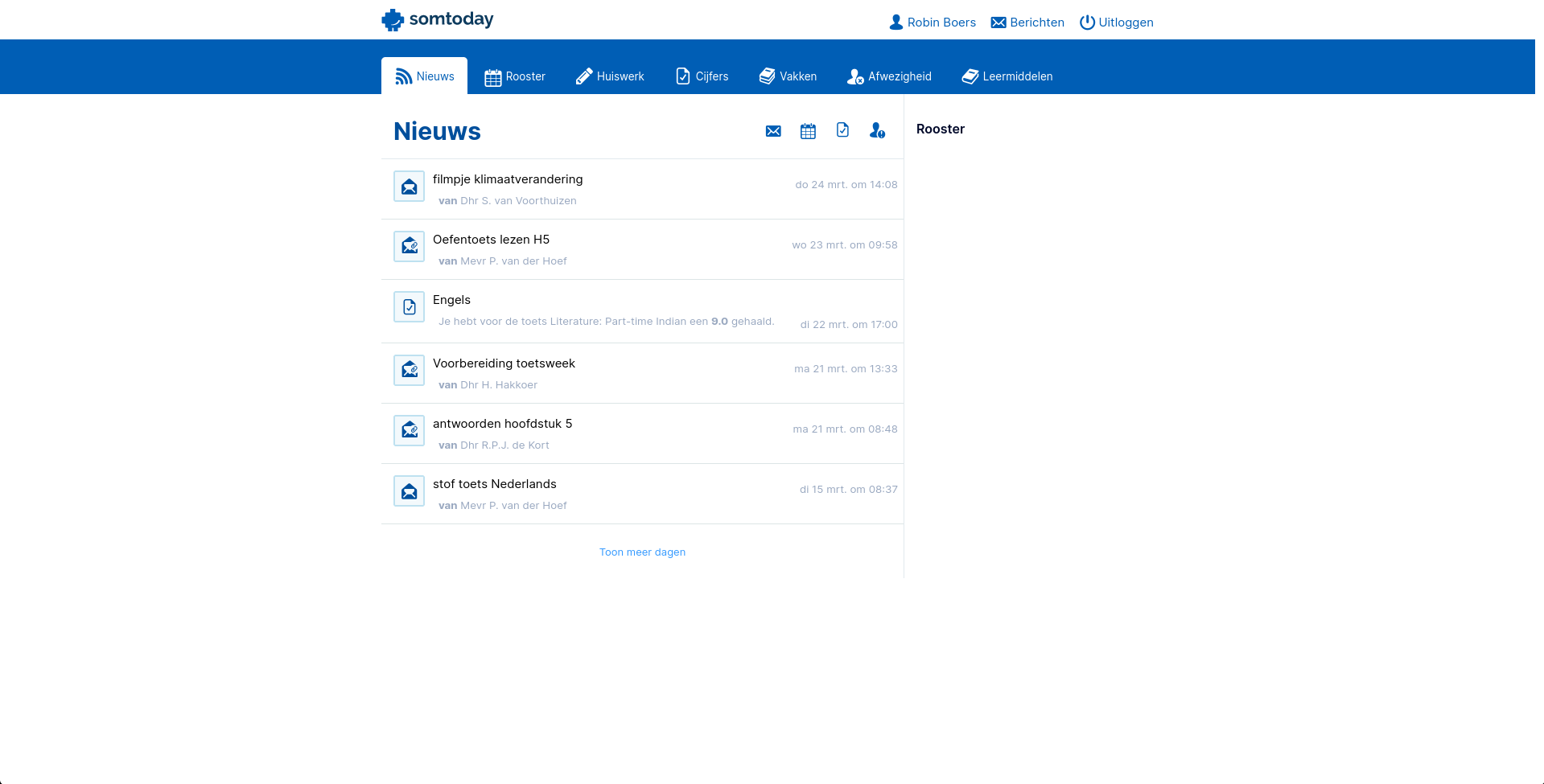This screenshot has width=1544, height=784.
Task: Filter news by messages envelope icon
Action: (773, 131)
